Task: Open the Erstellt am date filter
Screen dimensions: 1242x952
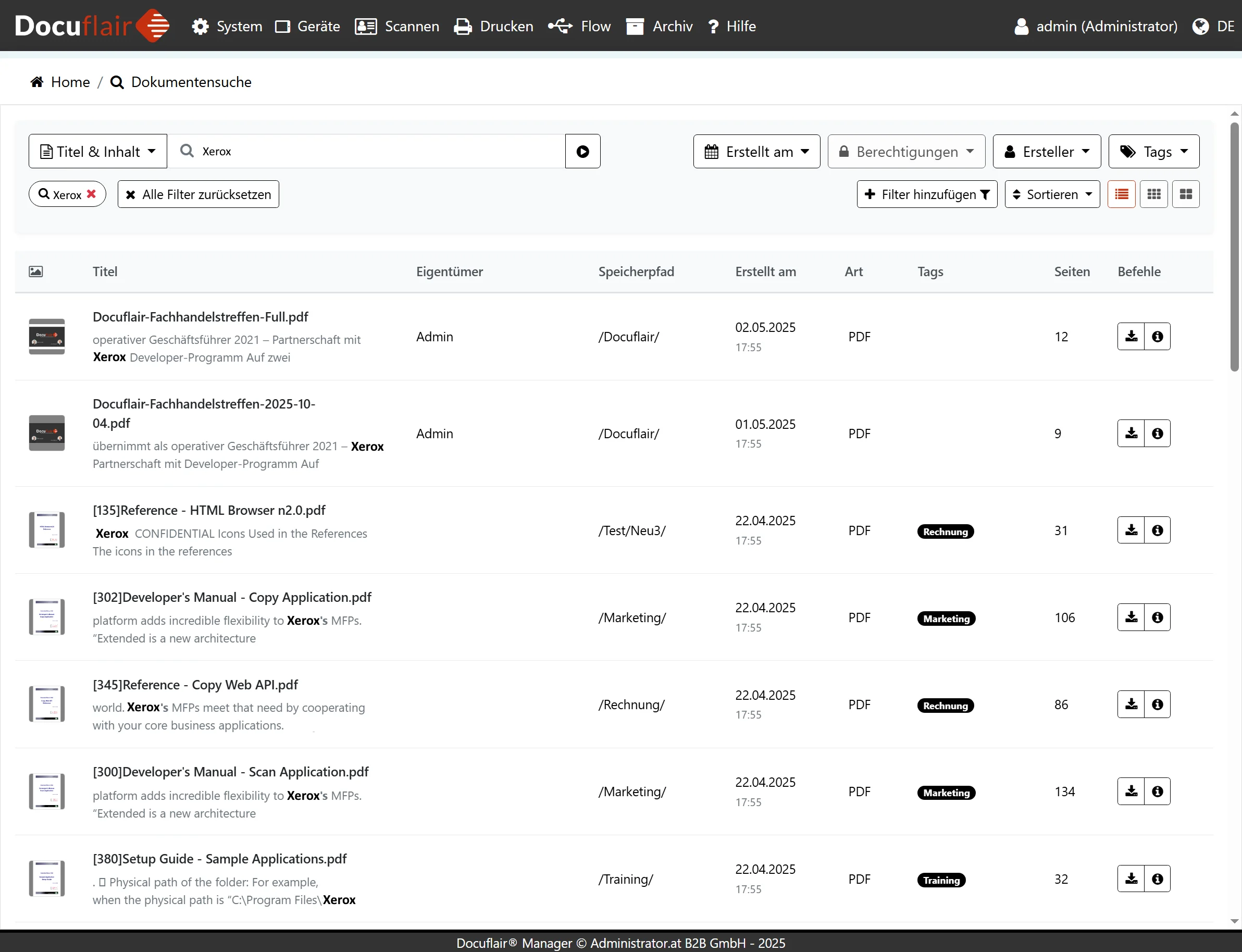Action: click(x=756, y=151)
